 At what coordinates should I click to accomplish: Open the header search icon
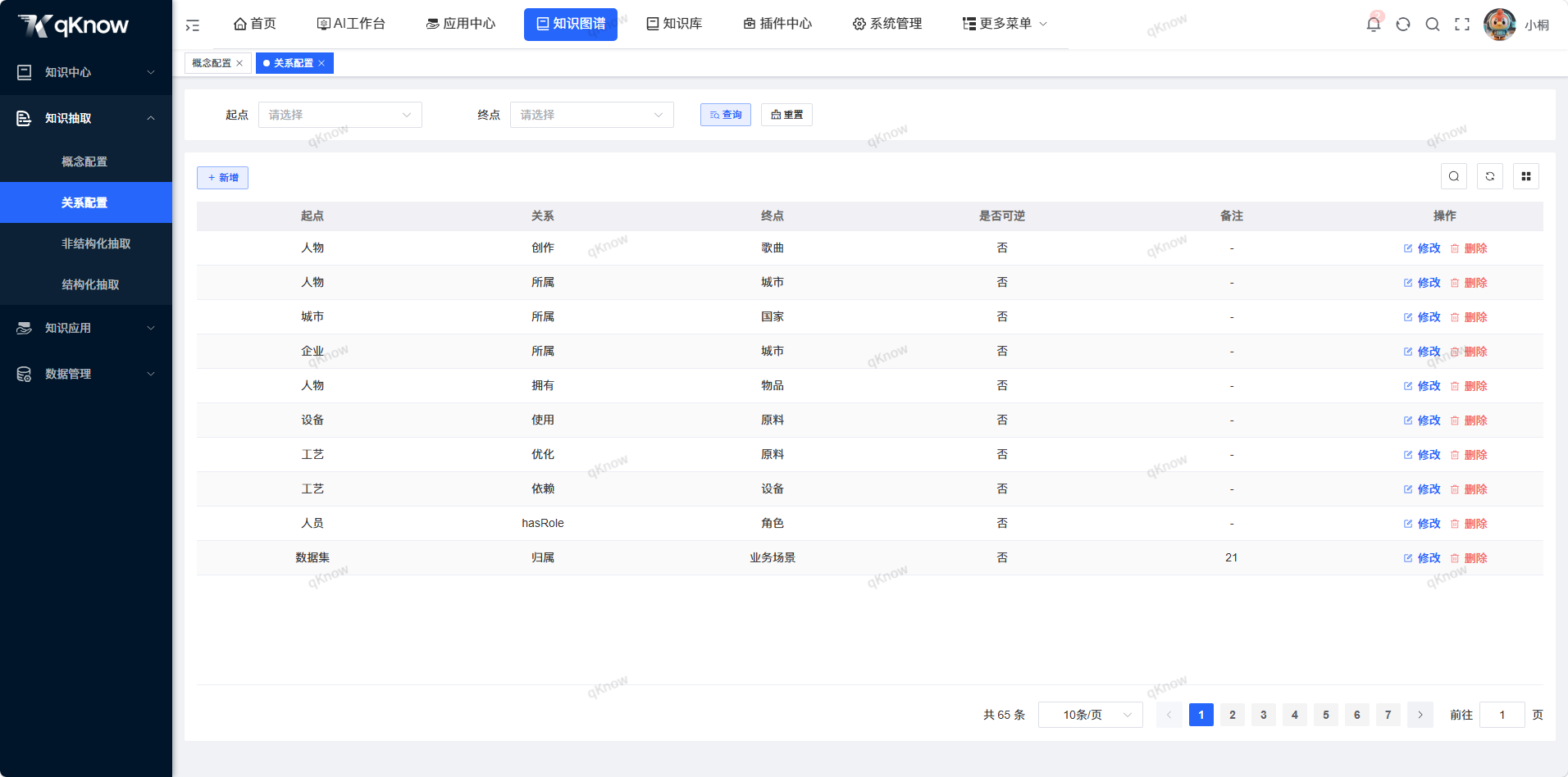coord(1433,25)
